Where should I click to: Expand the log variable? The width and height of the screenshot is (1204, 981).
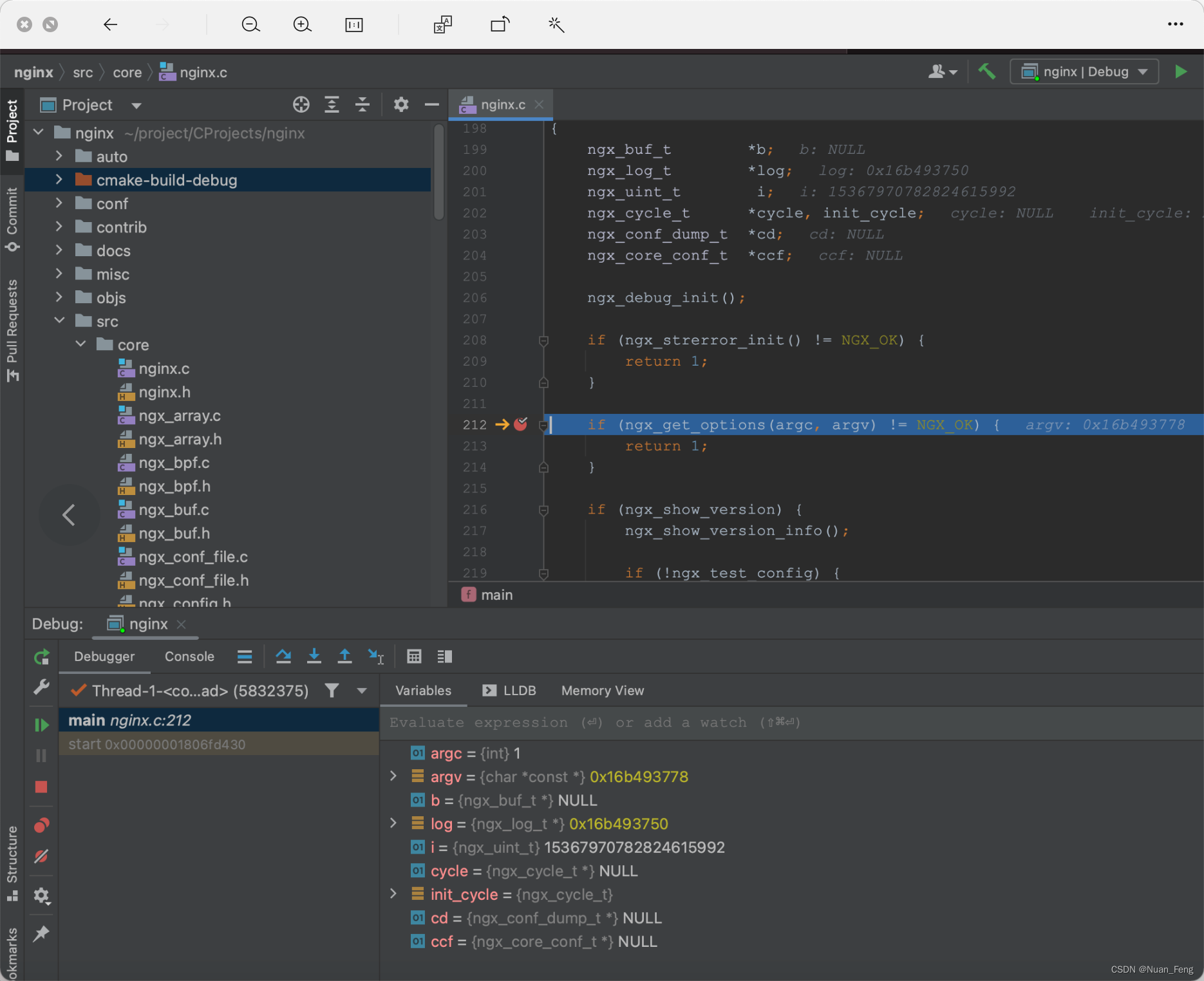click(x=393, y=823)
